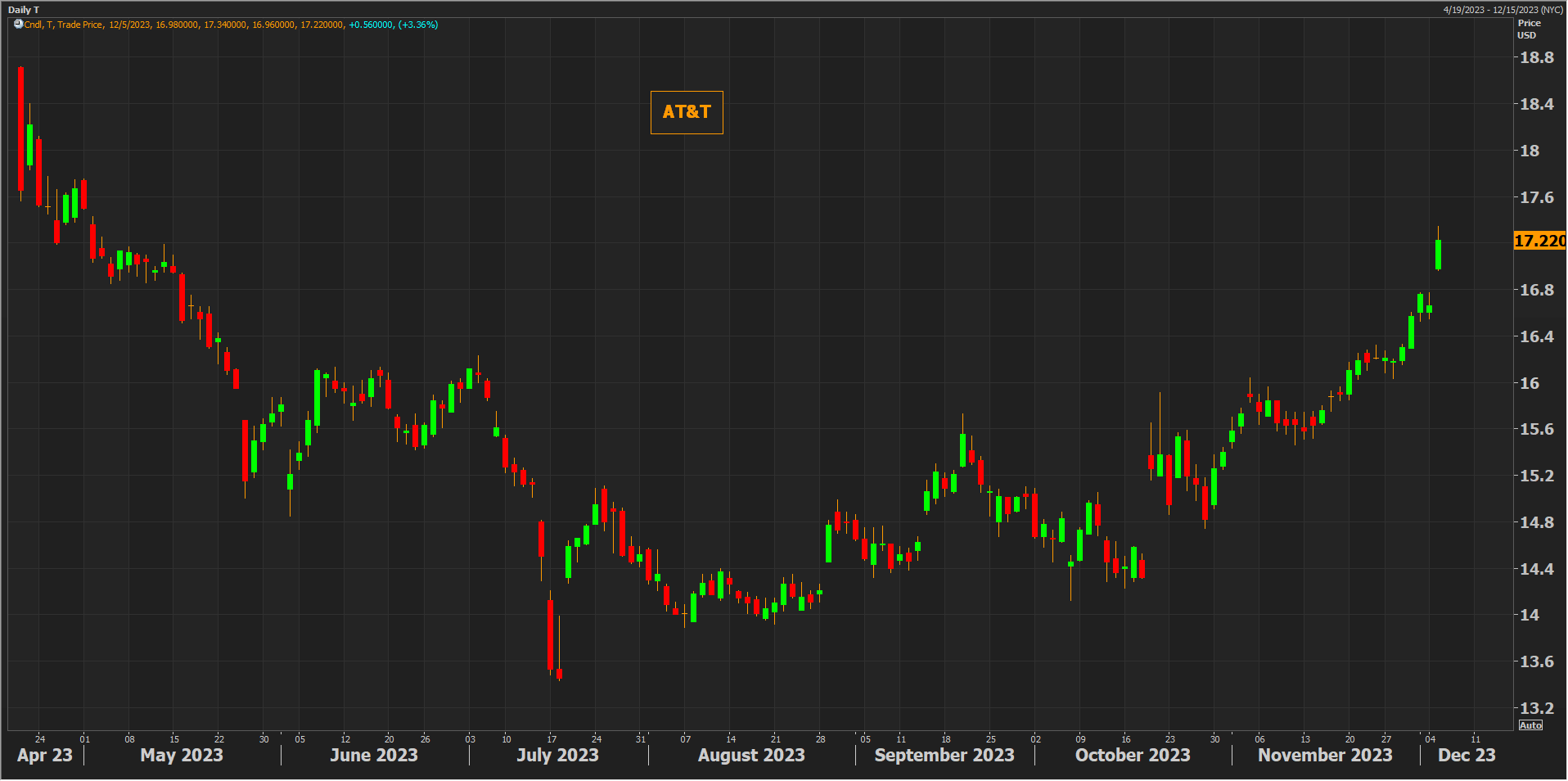The width and height of the screenshot is (1568, 781).
Task: Click the orange 17.220 last price tag
Action: [1539, 241]
